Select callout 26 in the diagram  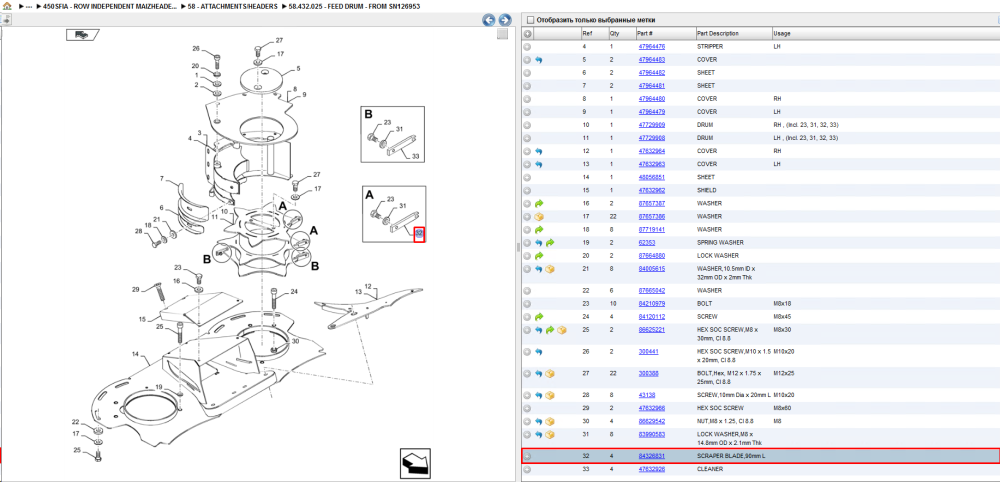tap(196, 48)
